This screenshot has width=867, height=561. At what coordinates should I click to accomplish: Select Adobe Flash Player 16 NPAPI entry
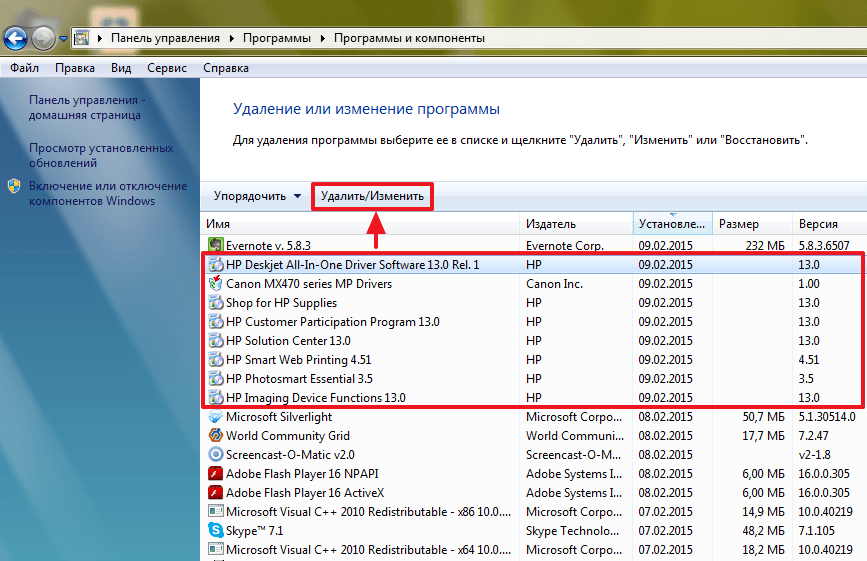click(302, 474)
